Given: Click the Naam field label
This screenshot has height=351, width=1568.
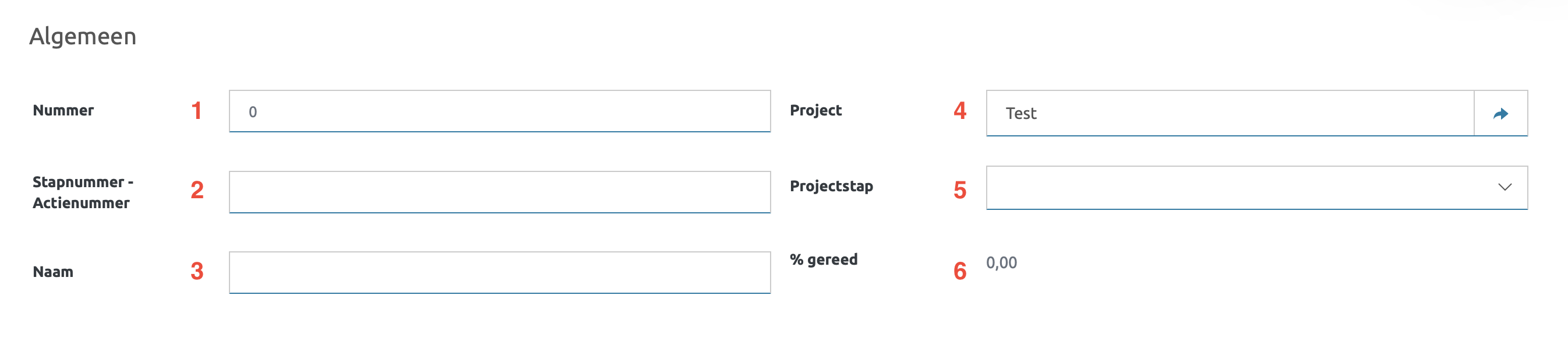Looking at the screenshot, I should 53,272.
